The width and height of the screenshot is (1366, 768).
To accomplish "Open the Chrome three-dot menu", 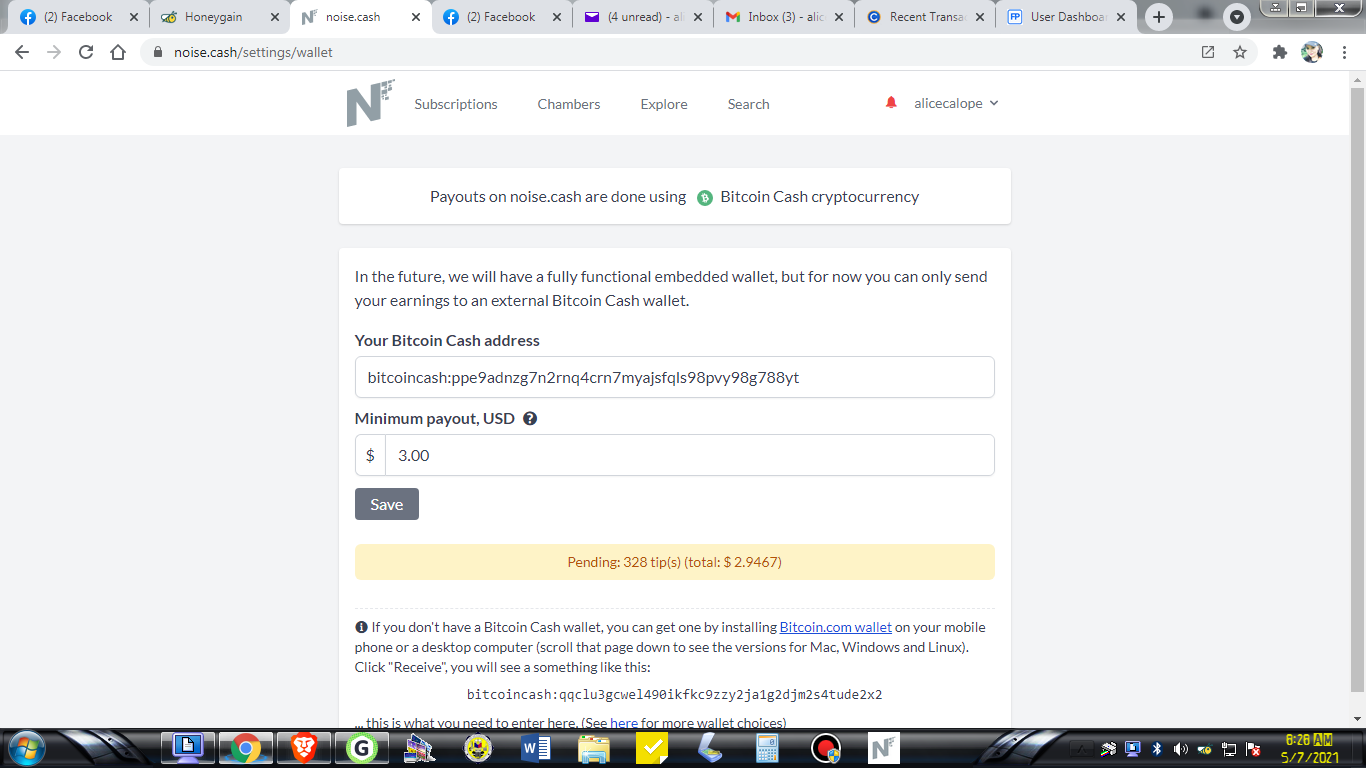I will (x=1343, y=52).
